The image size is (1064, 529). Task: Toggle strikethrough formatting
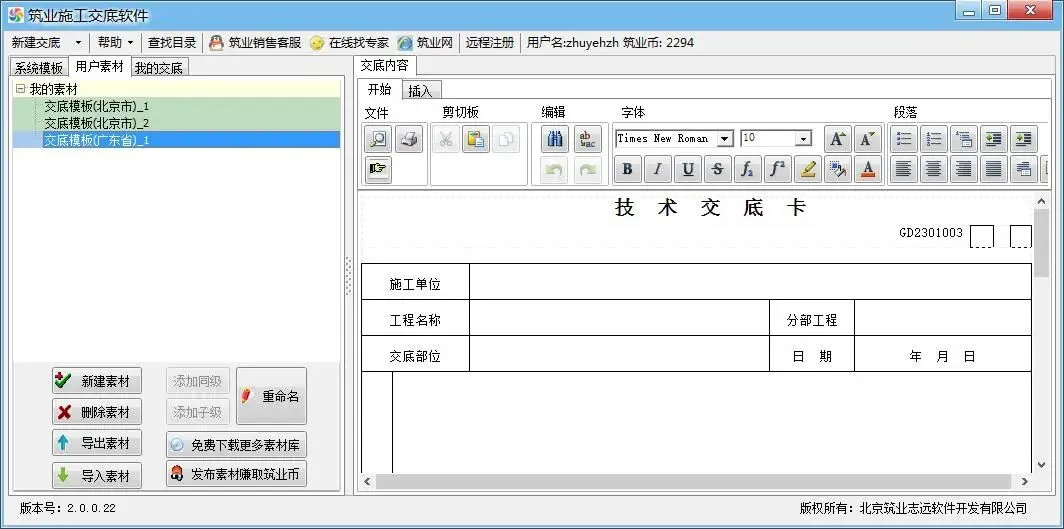pos(717,170)
